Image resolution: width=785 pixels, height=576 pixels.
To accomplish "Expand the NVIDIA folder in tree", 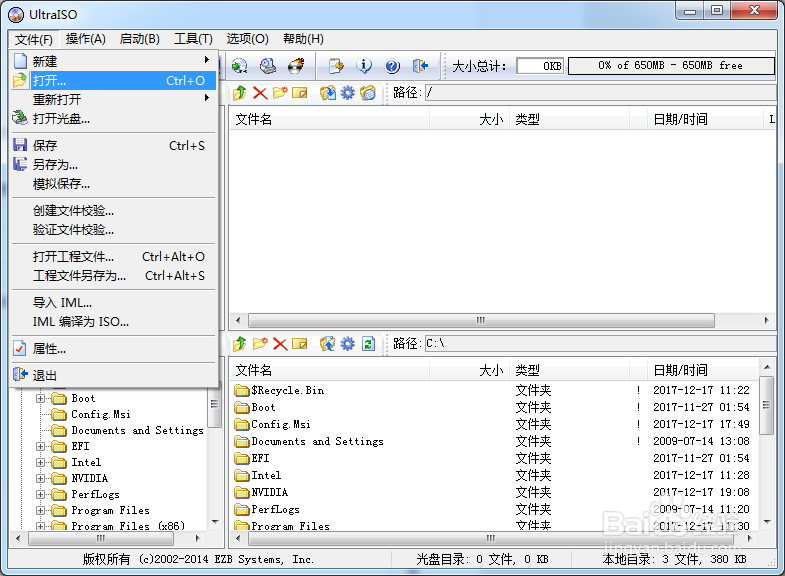I will 41,478.
